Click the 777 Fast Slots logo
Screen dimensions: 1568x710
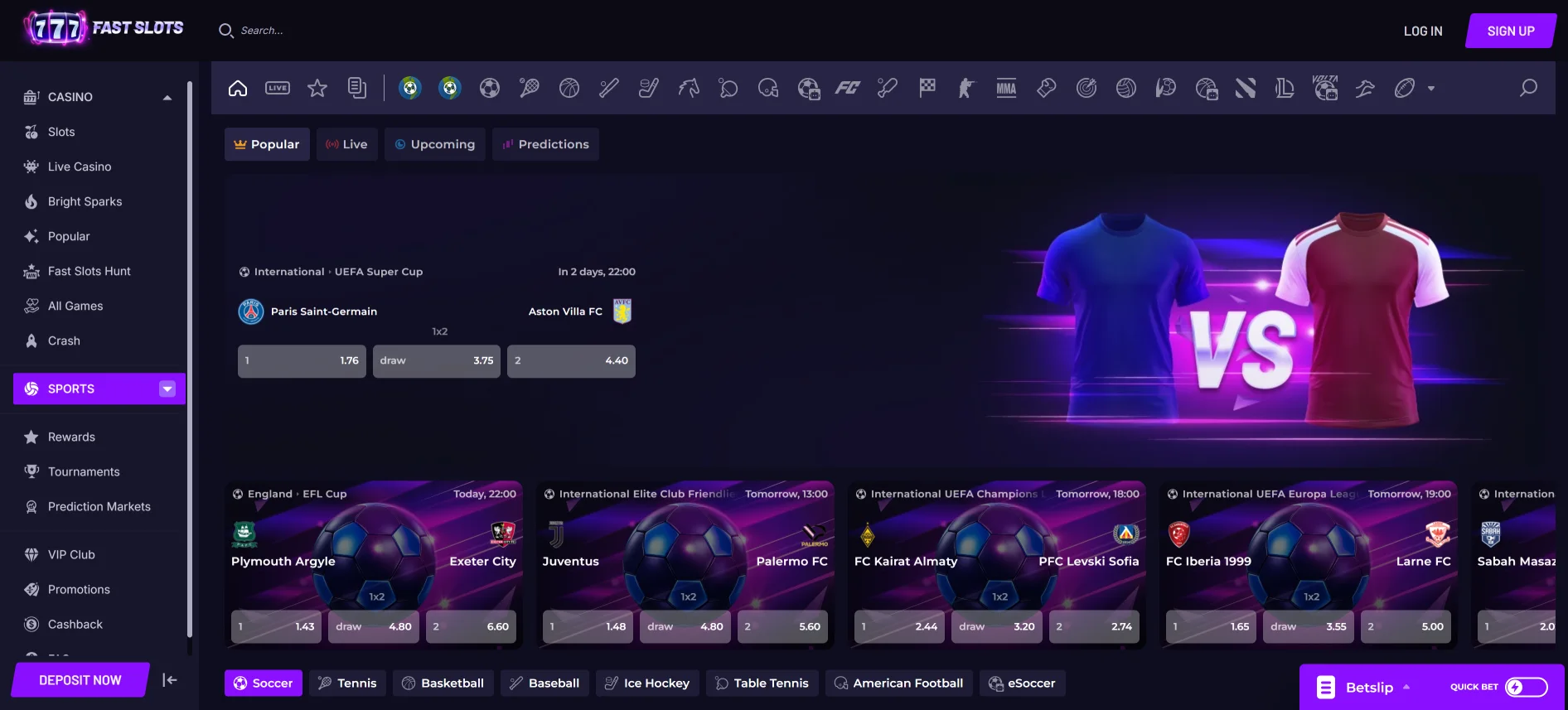click(104, 29)
